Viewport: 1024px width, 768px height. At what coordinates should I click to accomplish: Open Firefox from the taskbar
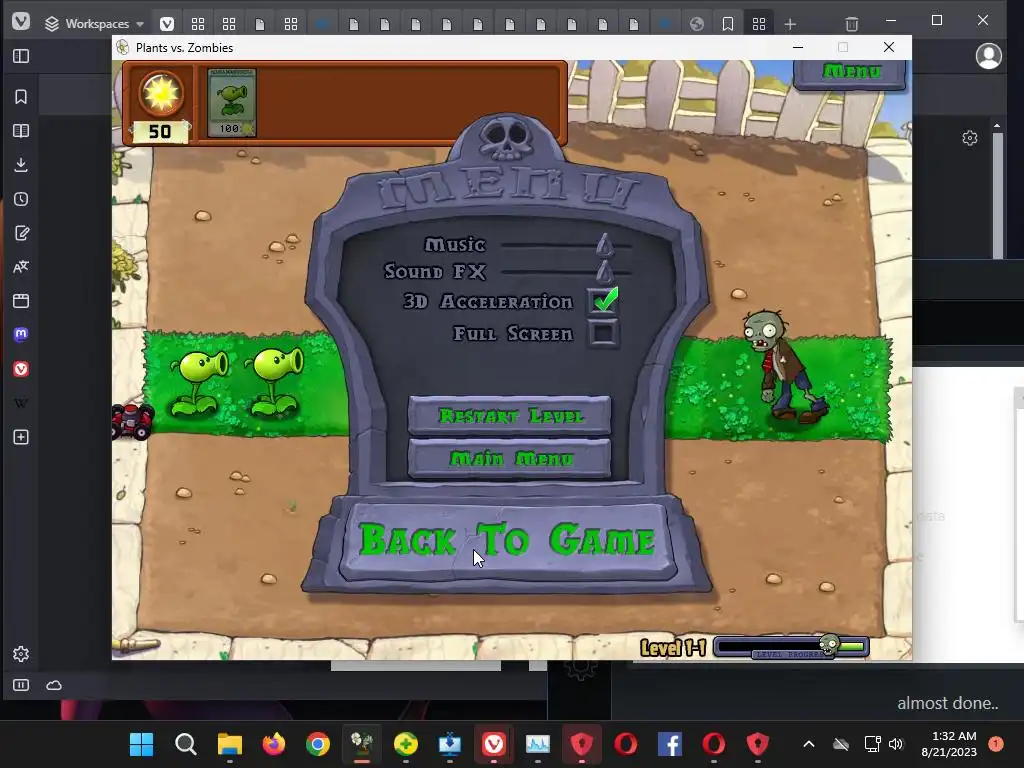(x=274, y=744)
